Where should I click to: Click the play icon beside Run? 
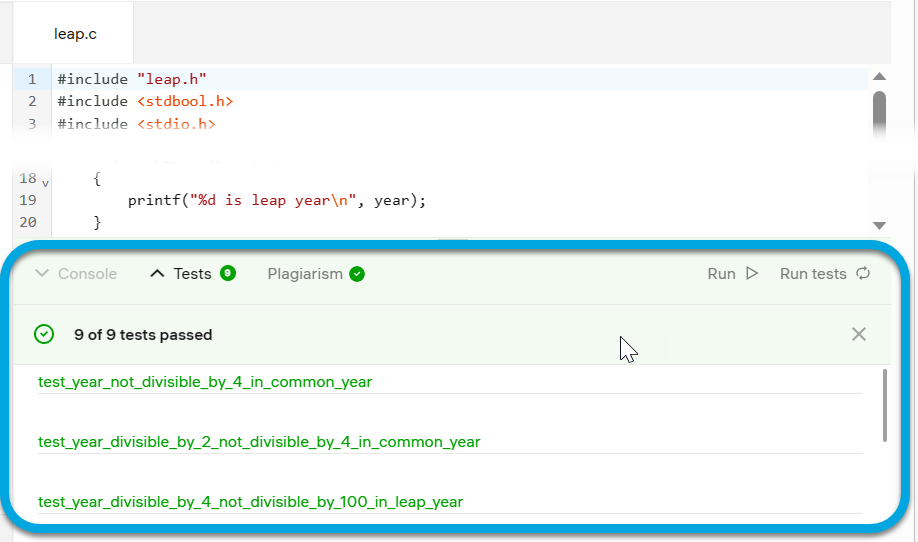[x=752, y=274]
